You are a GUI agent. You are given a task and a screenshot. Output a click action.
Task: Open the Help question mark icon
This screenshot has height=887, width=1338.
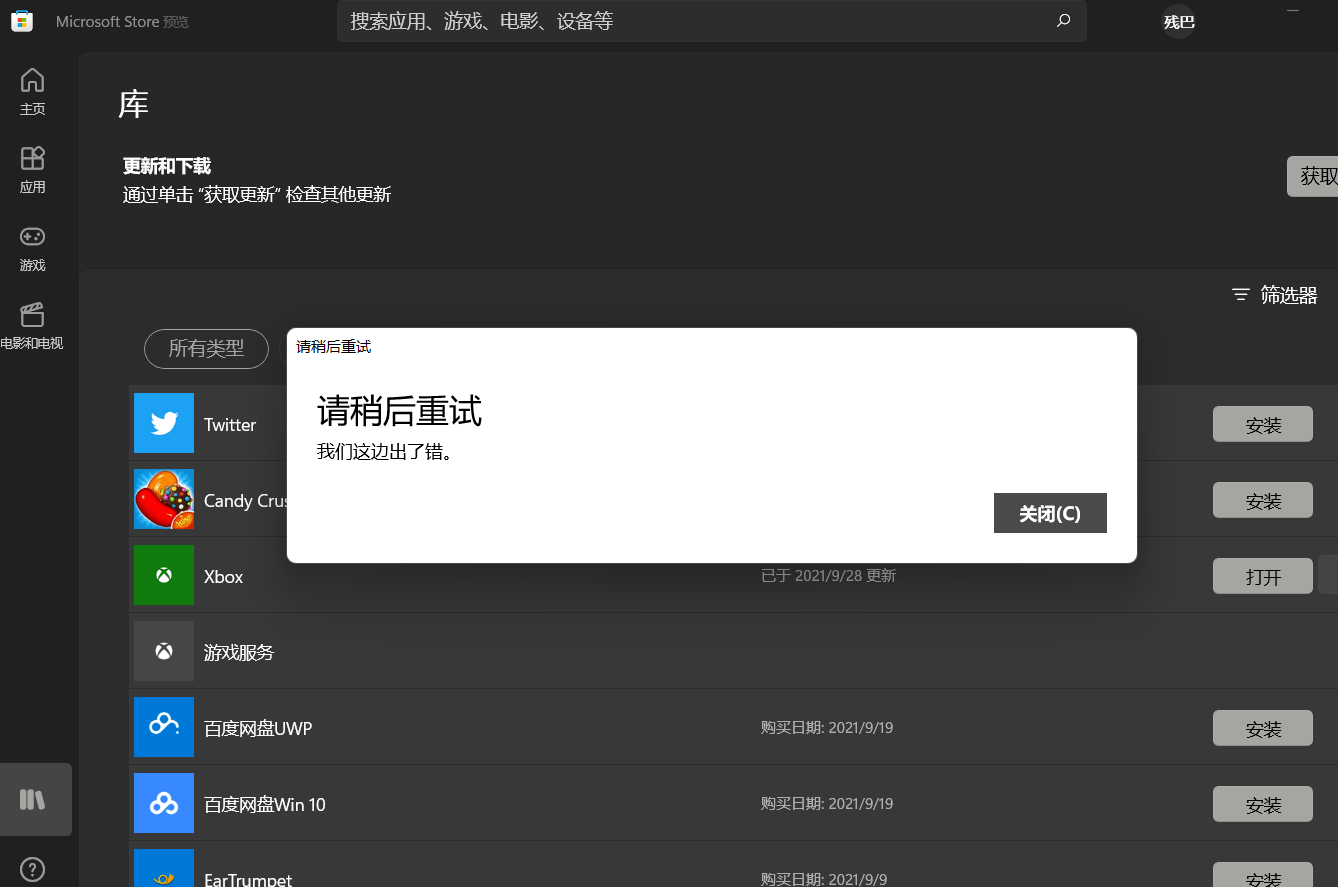click(x=33, y=869)
